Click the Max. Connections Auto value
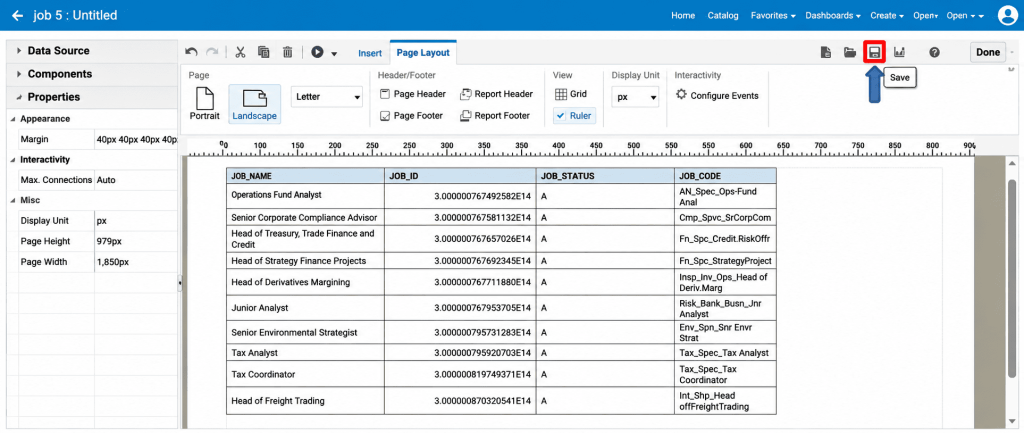The height and width of the screenshot is (433, 1024). 136,180
